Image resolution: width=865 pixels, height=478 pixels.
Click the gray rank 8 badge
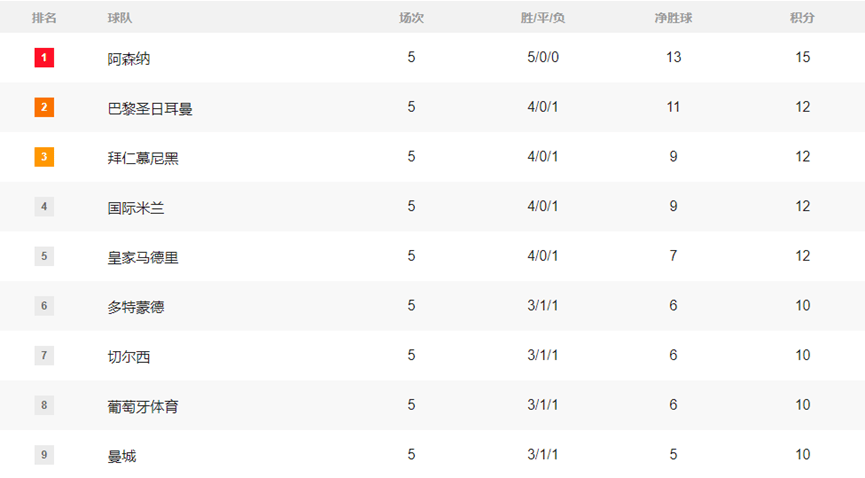pyautogui.click(x=44, y=405)
